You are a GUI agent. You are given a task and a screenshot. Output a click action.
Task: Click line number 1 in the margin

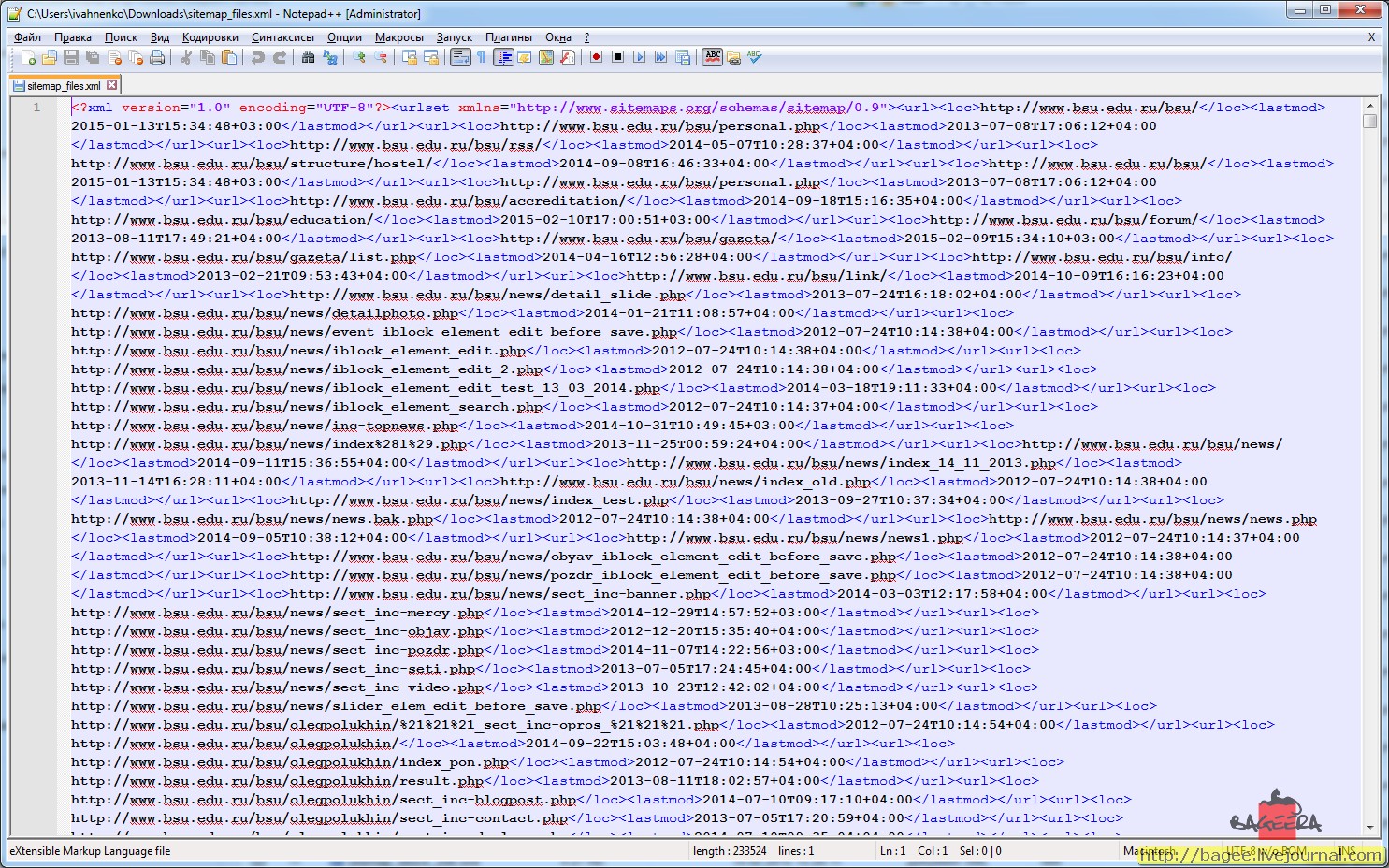click(x=37, y=108)
